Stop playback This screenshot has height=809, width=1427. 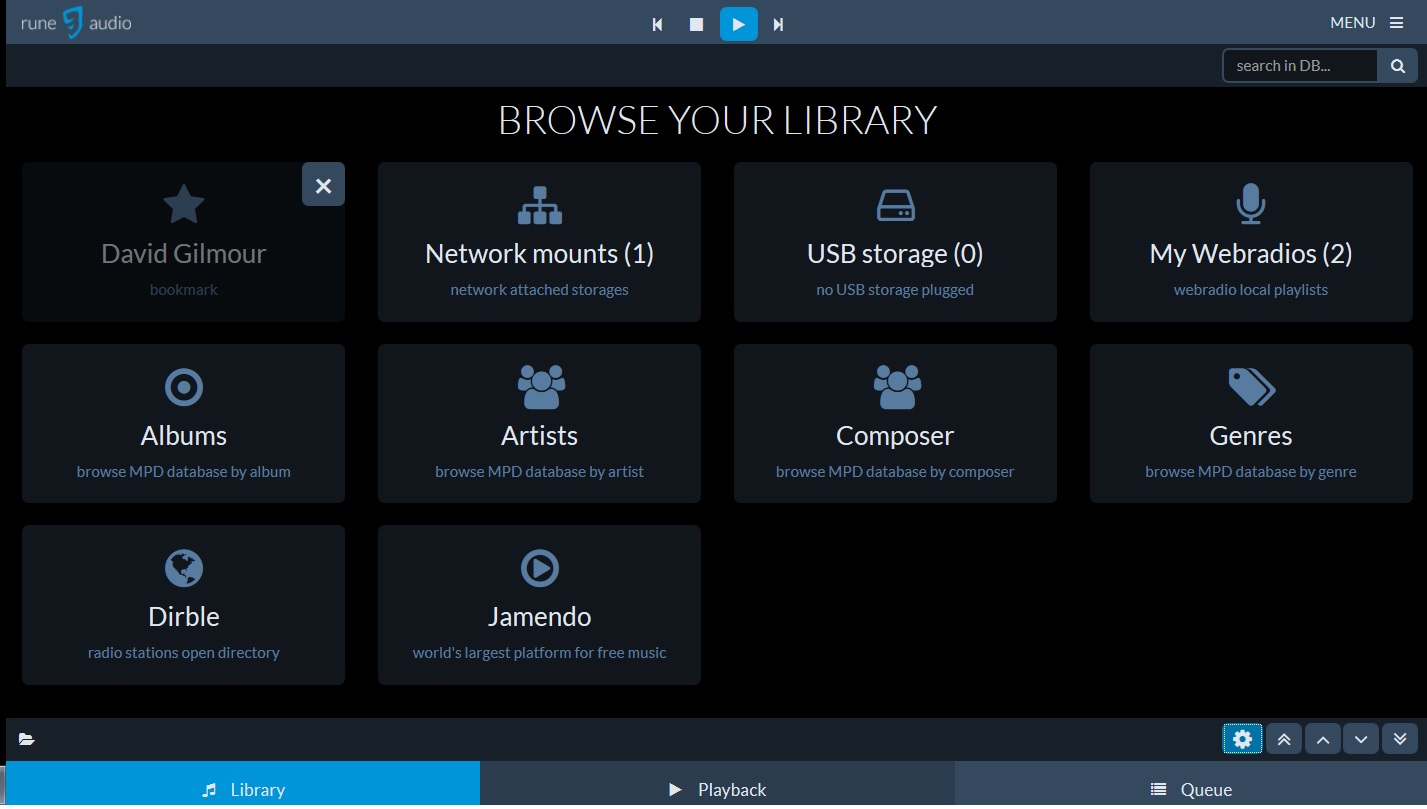(x=697, y=24)
